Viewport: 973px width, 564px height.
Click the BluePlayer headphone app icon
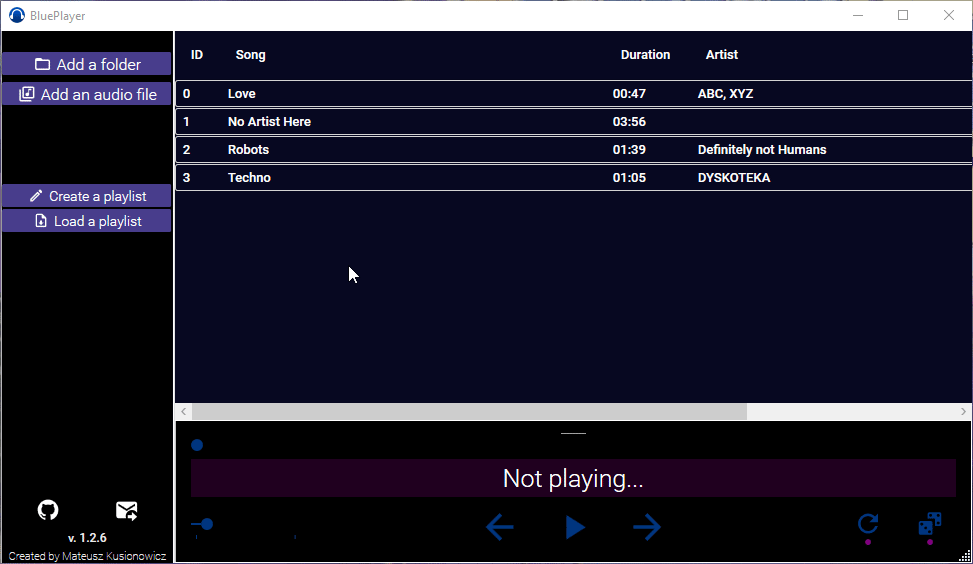(17, 16)
